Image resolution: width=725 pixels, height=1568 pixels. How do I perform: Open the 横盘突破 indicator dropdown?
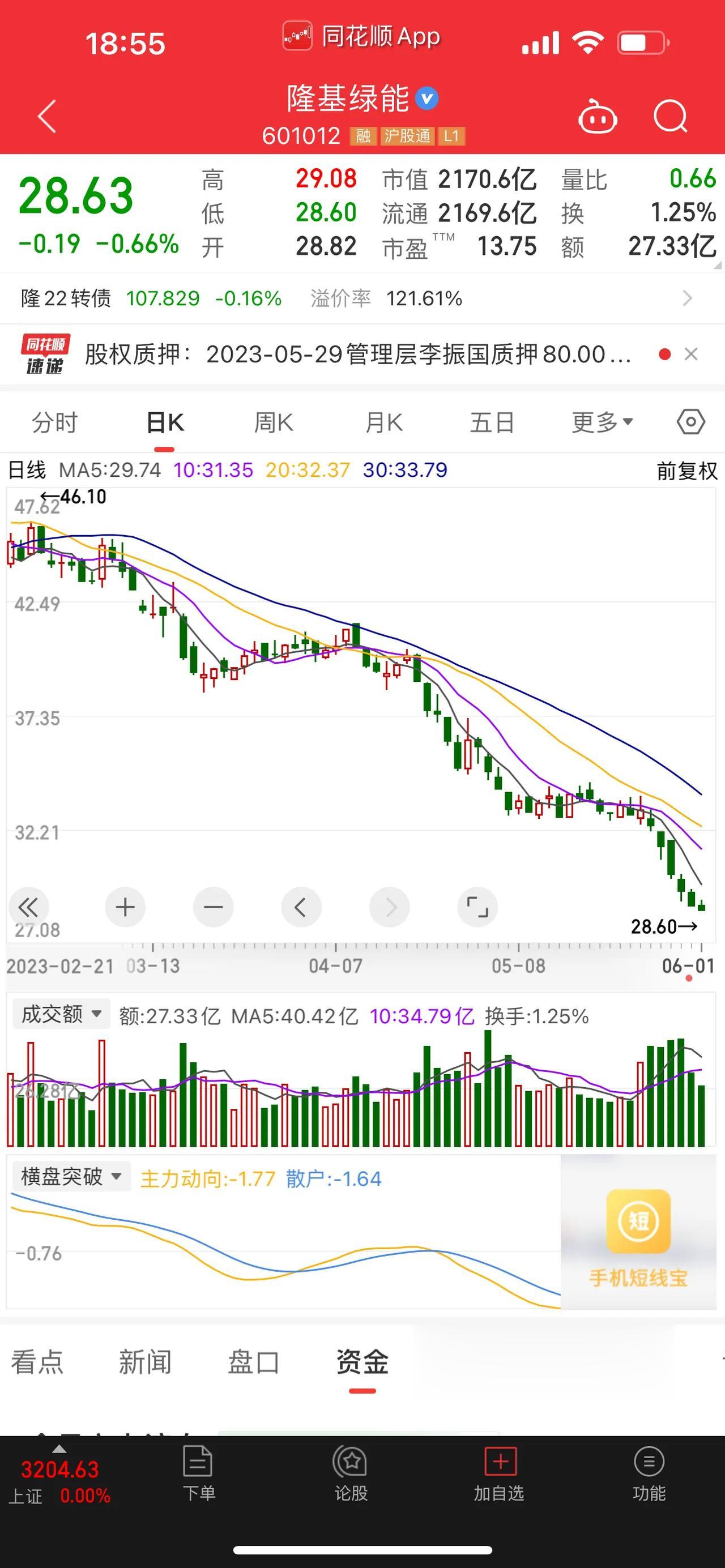(71, 1176)
